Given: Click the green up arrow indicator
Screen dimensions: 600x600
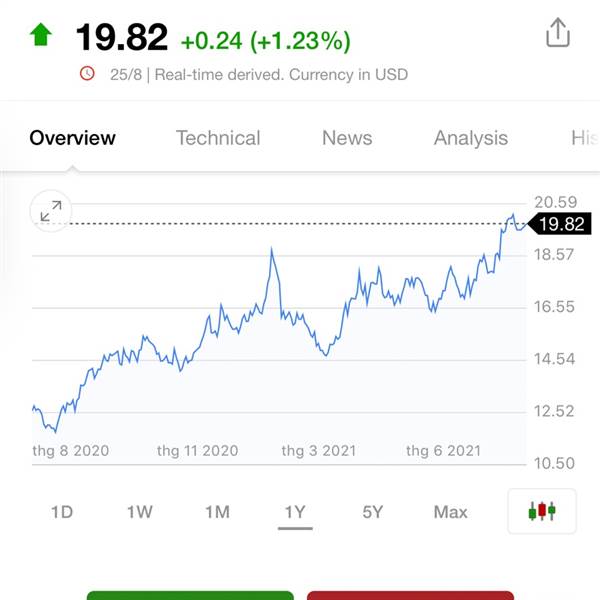Looking at the screenshot, I should pos(41,36).
